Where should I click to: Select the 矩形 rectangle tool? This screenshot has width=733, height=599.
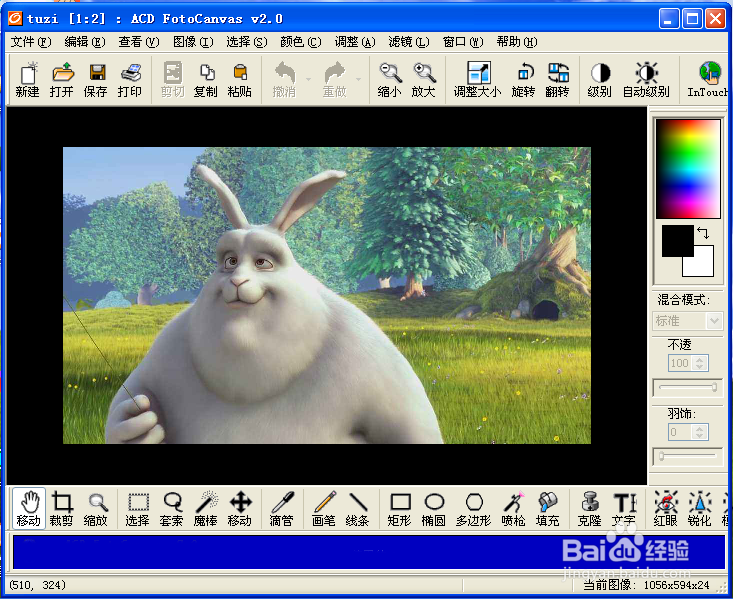click(x=400, y=509)
